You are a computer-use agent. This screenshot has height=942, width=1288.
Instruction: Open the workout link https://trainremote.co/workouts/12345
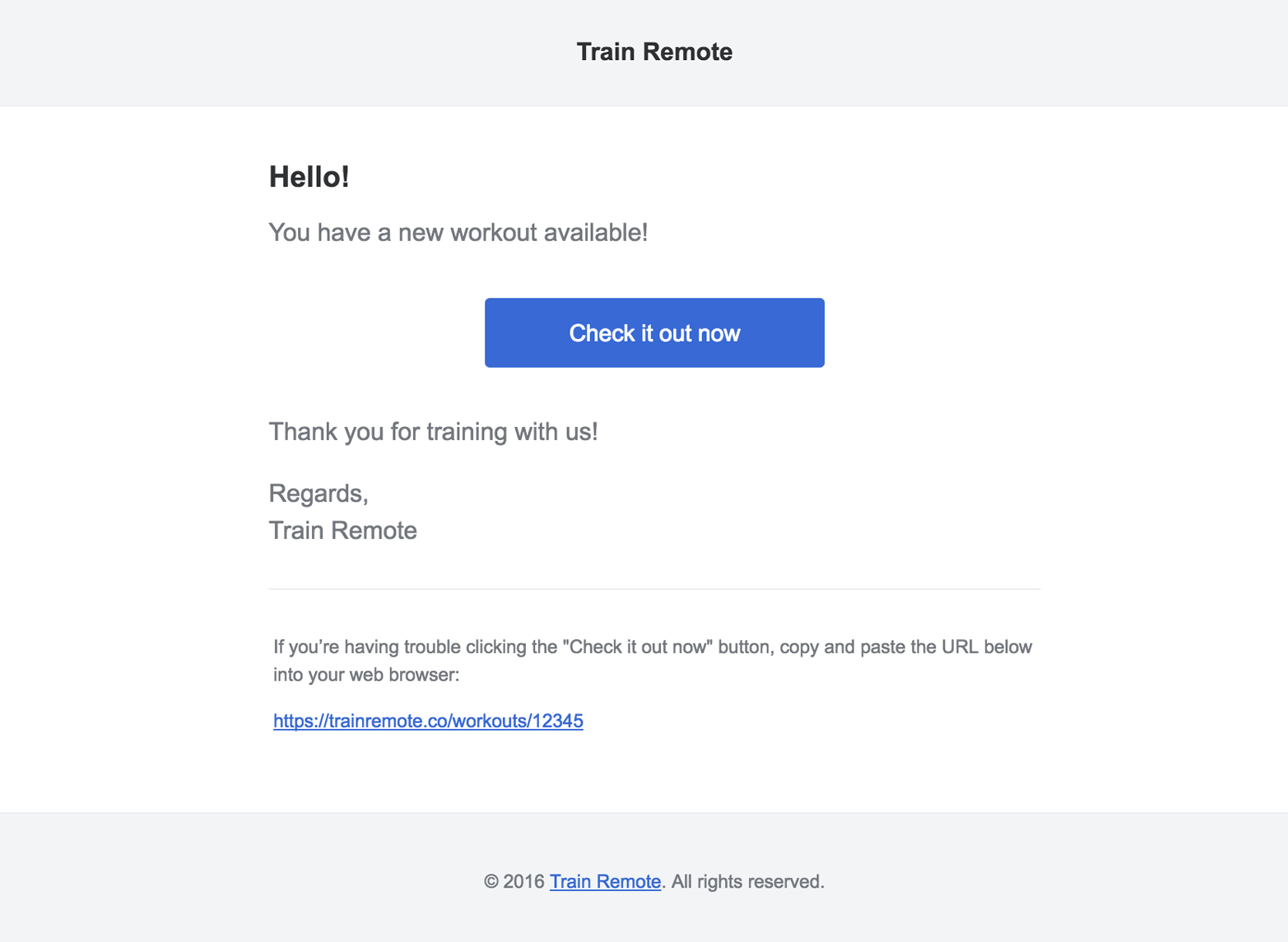pyautogui.click(x=427, y=720)
